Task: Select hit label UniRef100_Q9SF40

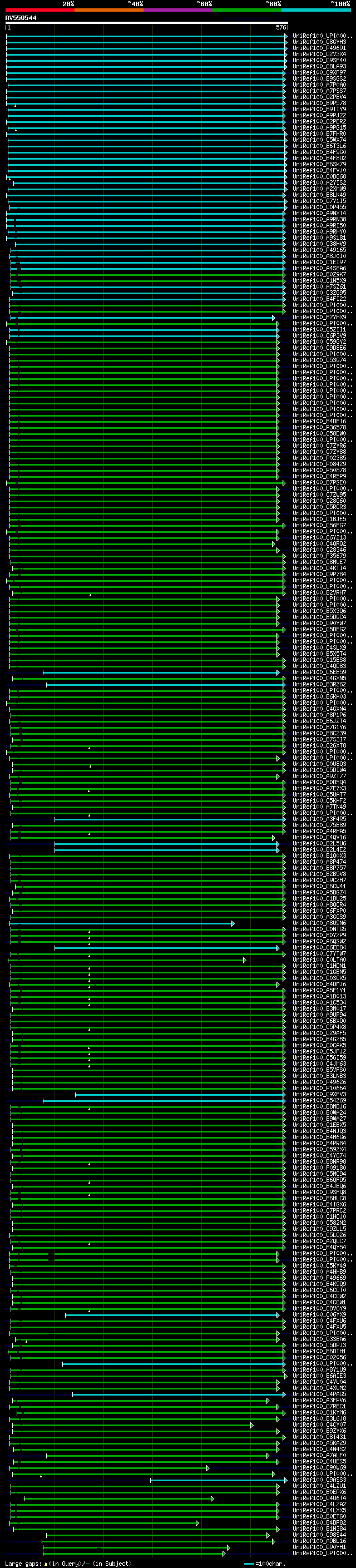Action: point(319,60)
